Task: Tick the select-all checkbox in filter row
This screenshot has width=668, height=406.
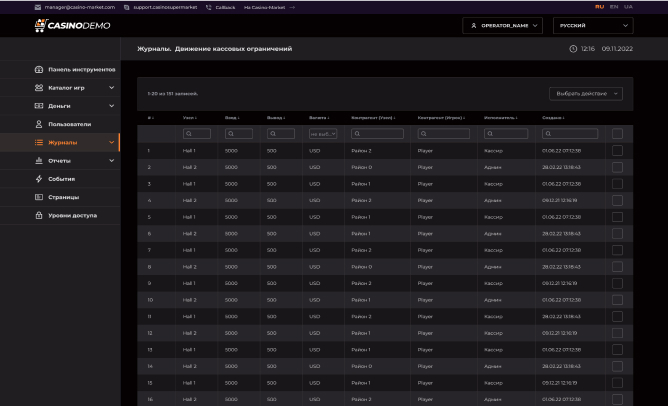Action: point(617,133)
